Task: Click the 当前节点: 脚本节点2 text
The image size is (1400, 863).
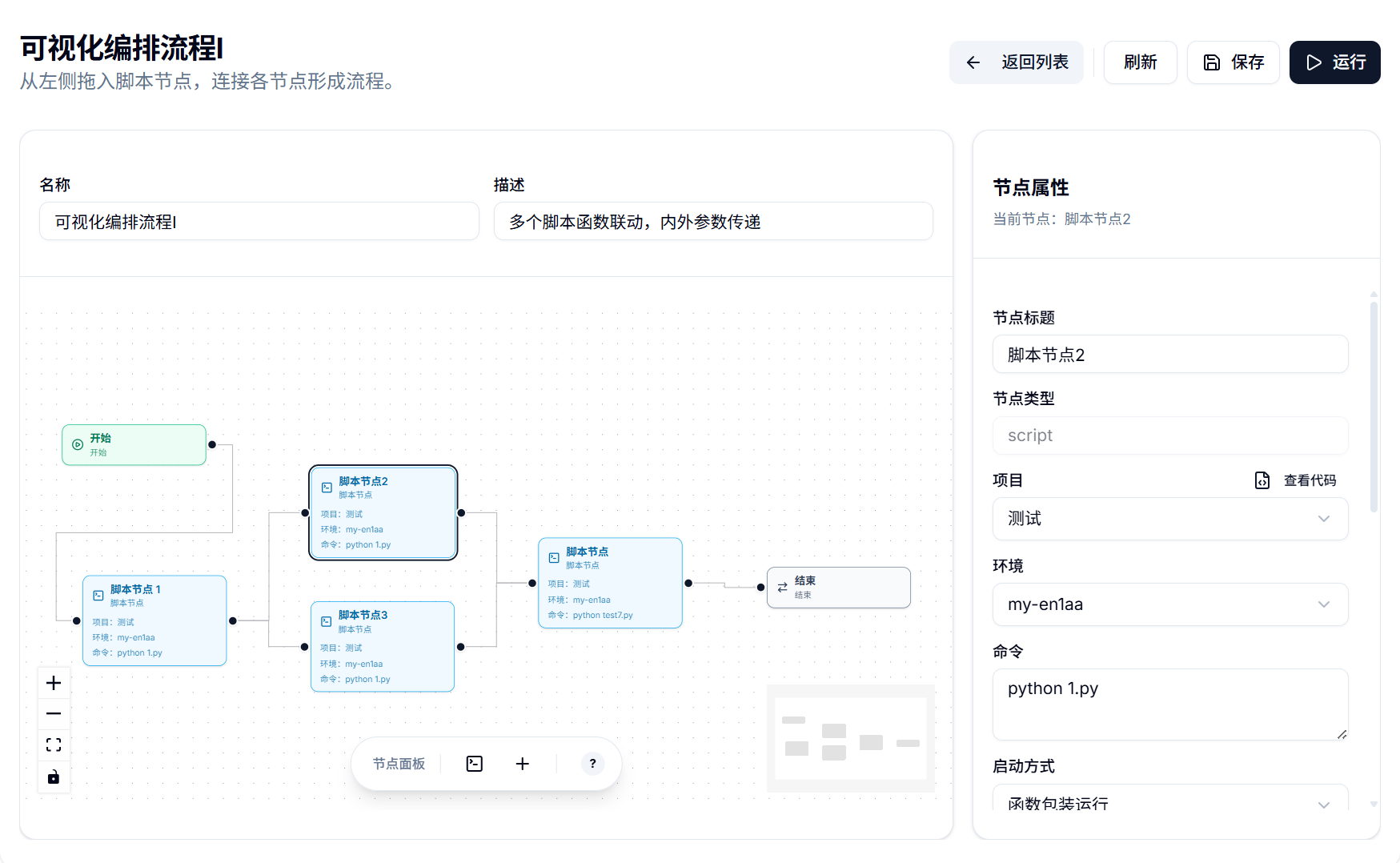Action: [x=1061, y=219]
